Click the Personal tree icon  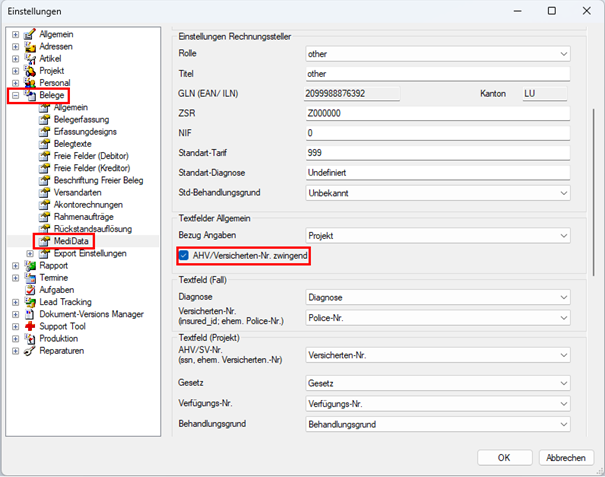[30, 83]
